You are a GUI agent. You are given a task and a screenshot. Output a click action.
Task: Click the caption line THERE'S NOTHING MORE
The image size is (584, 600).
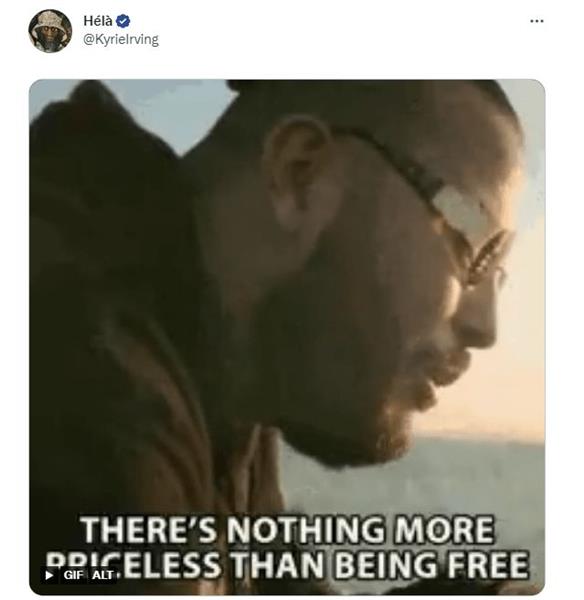(287, 529)
